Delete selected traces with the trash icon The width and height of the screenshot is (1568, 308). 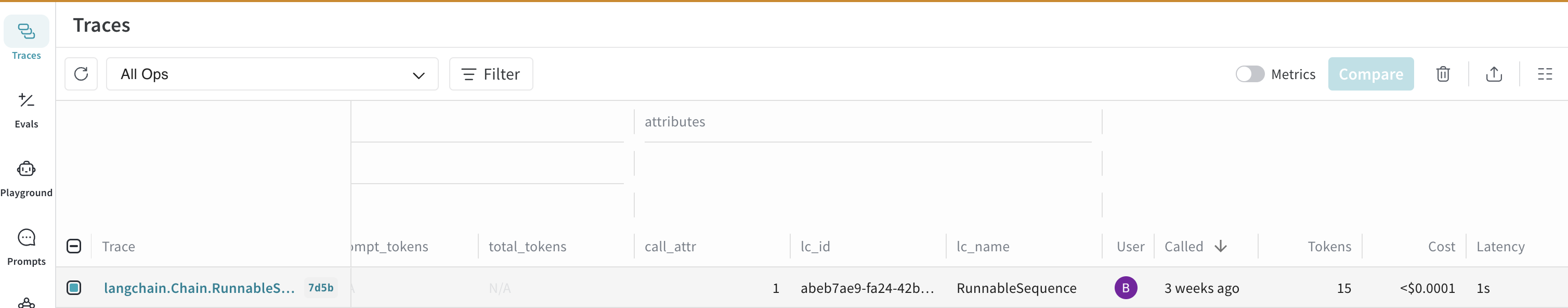(x=1443, y=74)
